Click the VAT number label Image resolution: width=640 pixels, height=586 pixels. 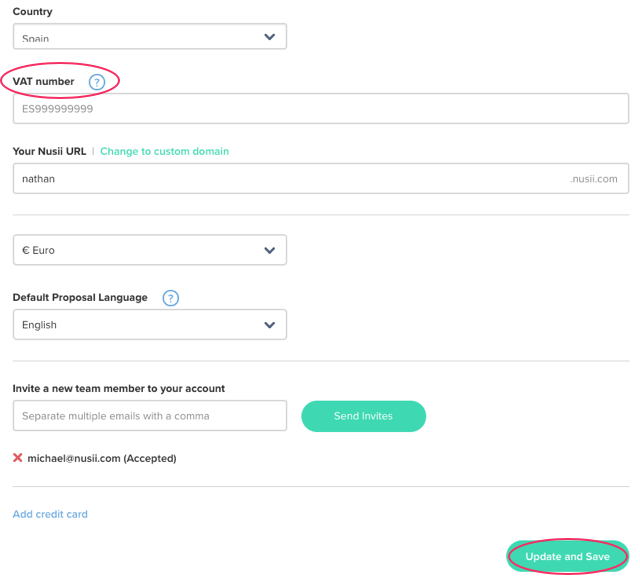[x=43, y=82]
